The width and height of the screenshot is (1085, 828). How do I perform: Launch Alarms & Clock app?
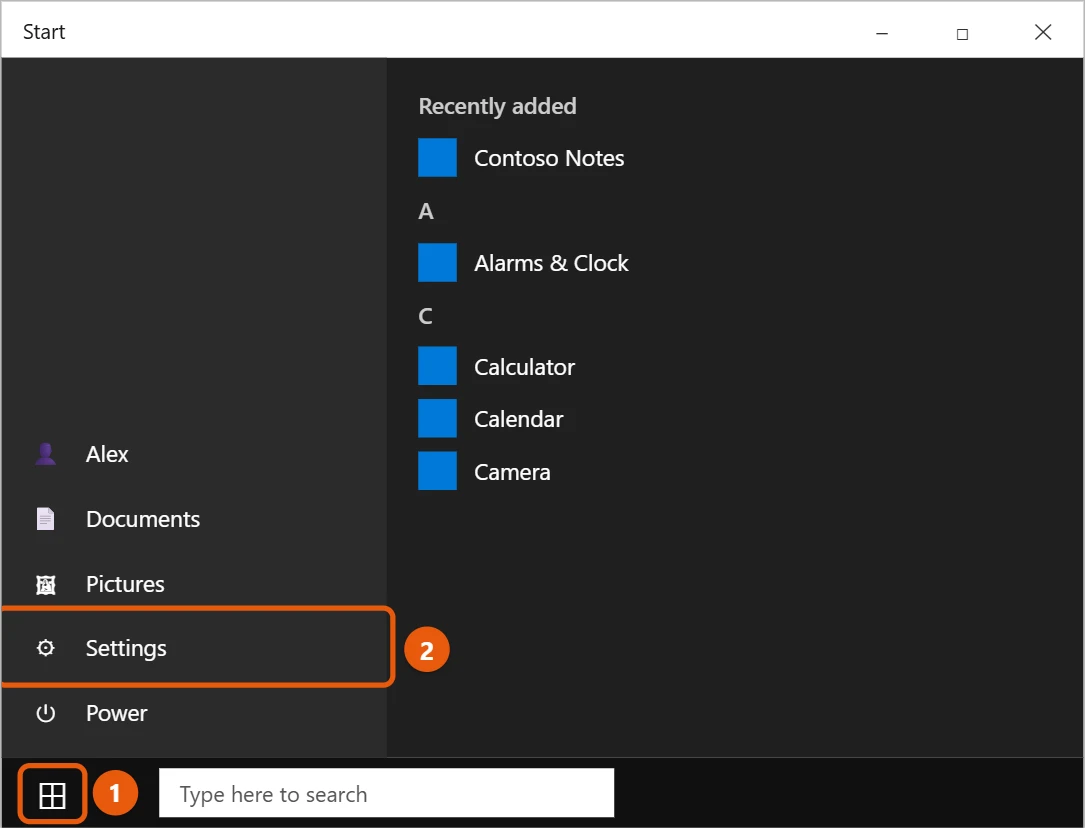[x=523, y=262]
